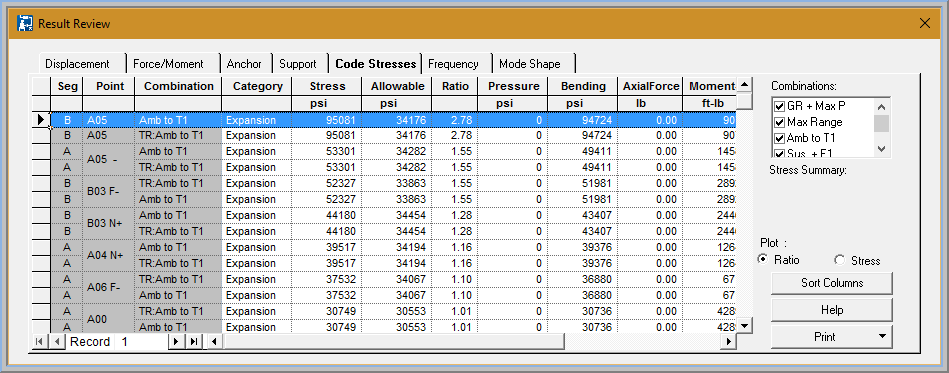Image resolution: width=949 pixels, height=373 pixels.
Task: Click the bending value 36880 in TR:Amb to T1 row
Action: point(582,279)
